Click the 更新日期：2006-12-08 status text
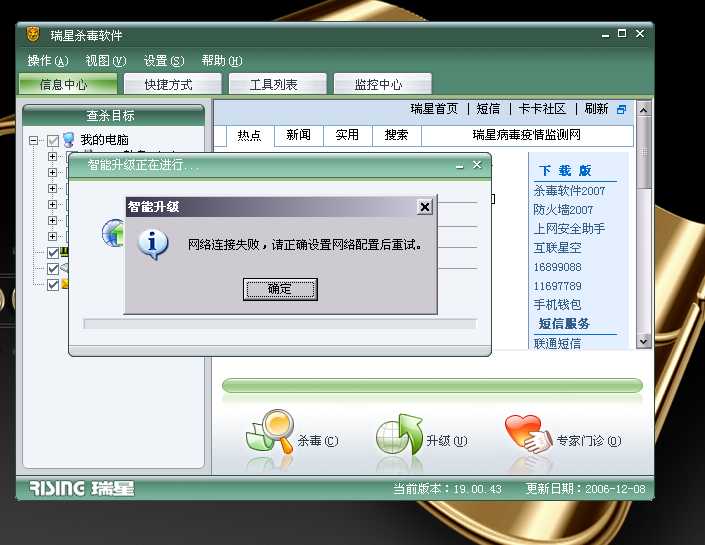705x545 pixels. coord(585,489)
